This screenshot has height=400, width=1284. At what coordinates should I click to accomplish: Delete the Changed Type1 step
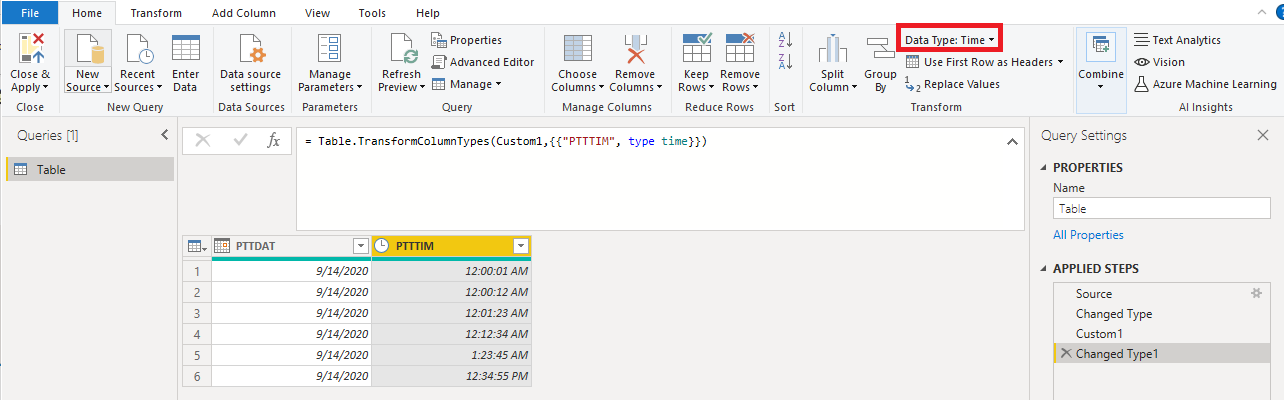[x=1066, y=354]
